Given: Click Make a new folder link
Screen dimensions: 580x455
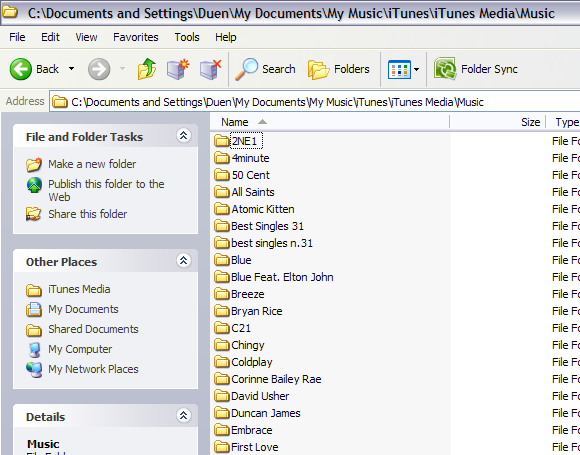Looking at the screenshot, I should coord(92,164).
